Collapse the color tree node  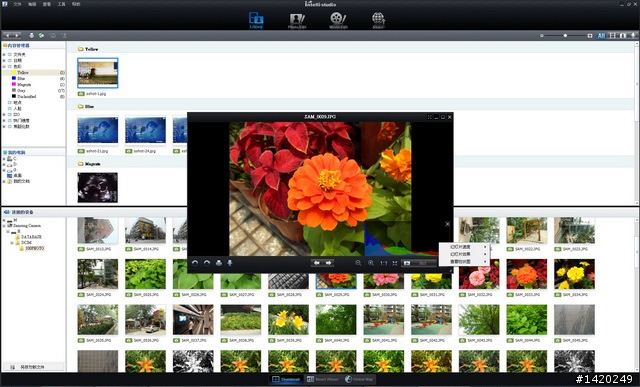point(4,66)
